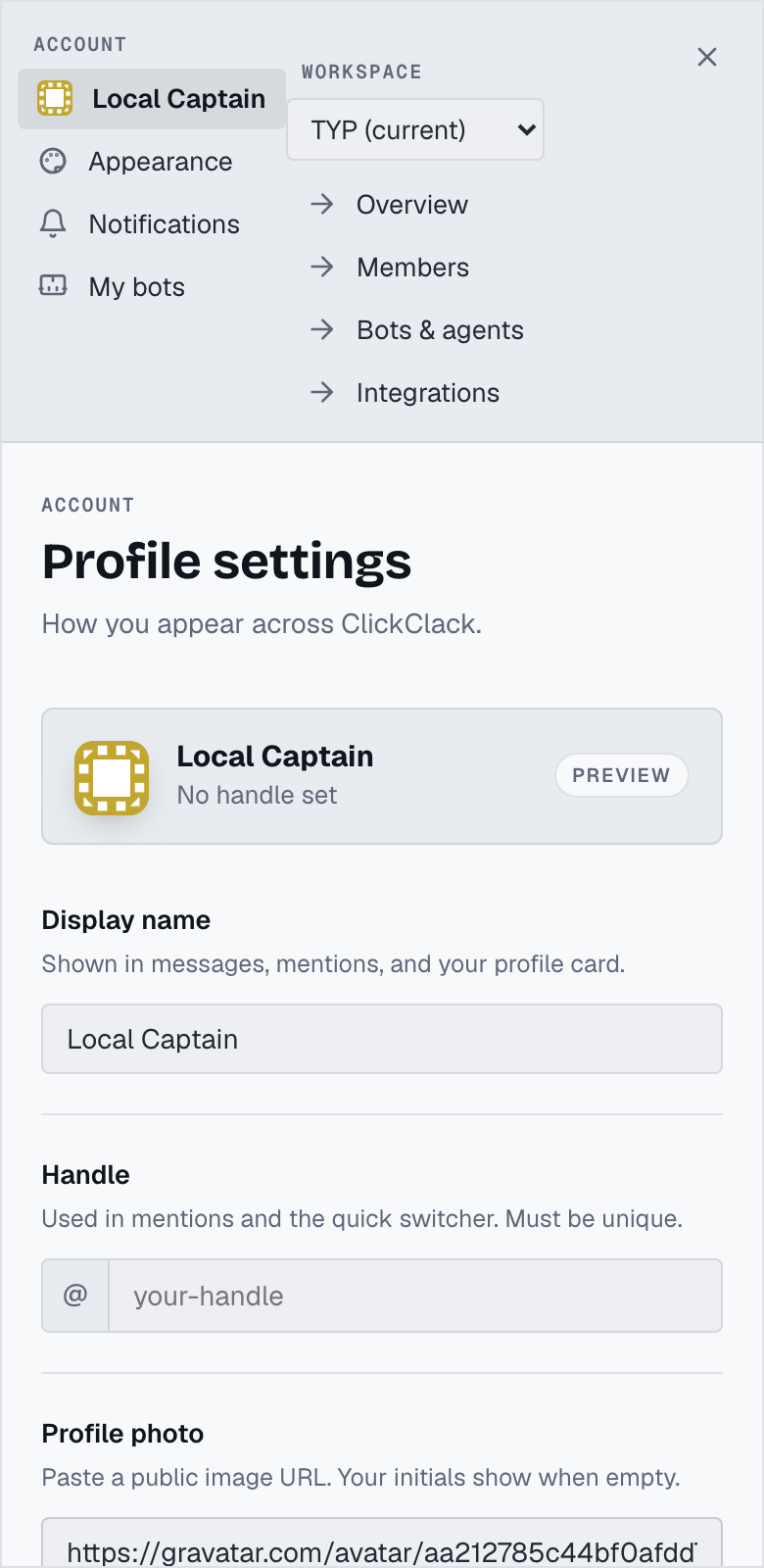The height and width of the screenshot is (1568, 764).
Task: Focus the Display name input field
Action: [x=382, y=1039]
